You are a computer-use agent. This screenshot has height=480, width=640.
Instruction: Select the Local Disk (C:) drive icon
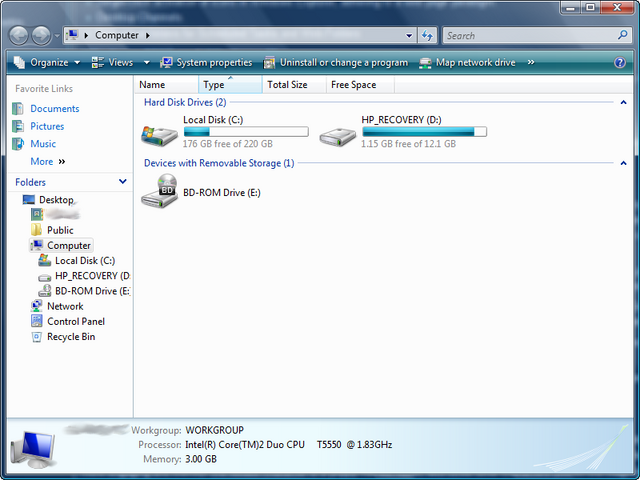coord(159,136)
